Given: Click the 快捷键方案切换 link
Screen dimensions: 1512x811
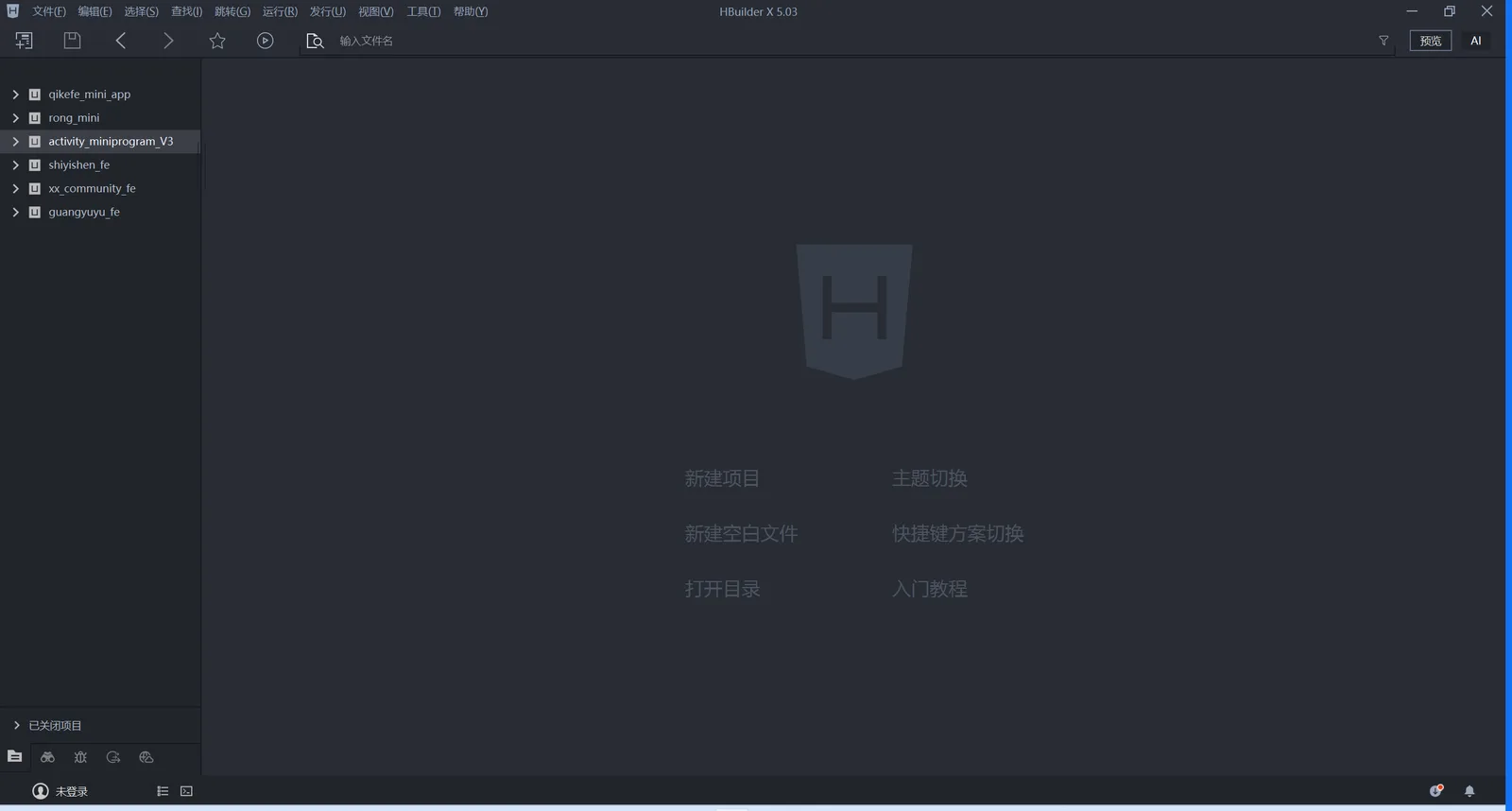Looking at the screenshot, I should [957, 534].
